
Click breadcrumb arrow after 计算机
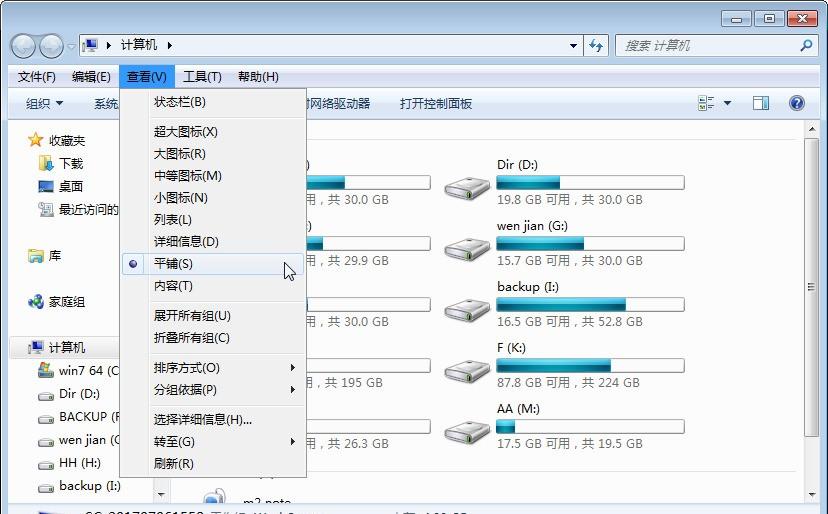pos(170,45)
